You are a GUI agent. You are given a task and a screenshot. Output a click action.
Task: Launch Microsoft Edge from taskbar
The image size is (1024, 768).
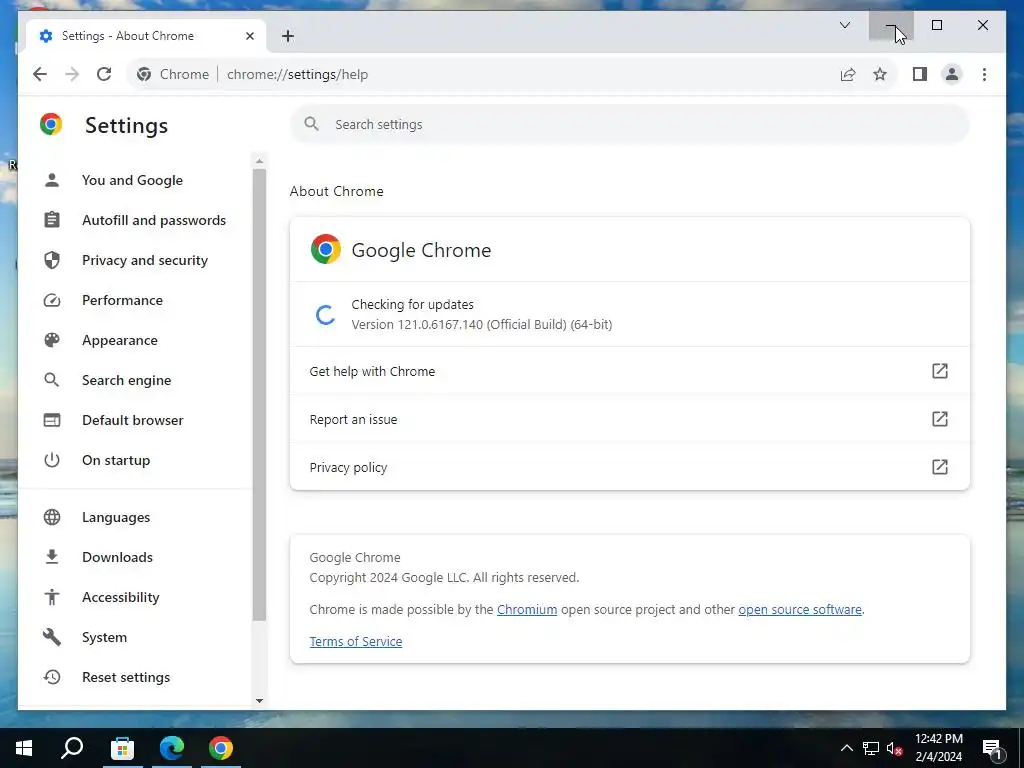coord(172,748)
